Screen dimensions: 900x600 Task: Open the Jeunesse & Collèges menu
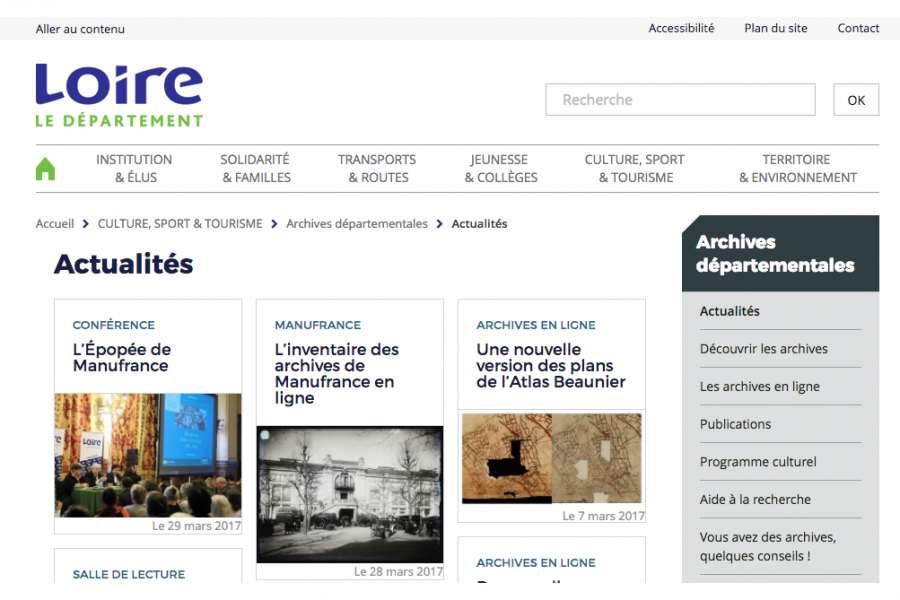(501, 168)
